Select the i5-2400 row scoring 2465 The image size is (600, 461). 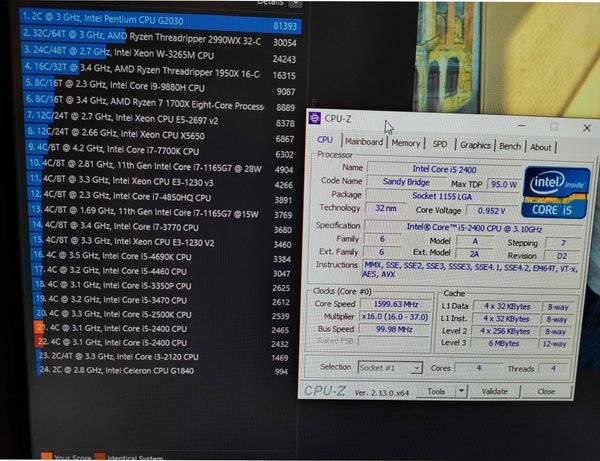(x=162, y=328)
